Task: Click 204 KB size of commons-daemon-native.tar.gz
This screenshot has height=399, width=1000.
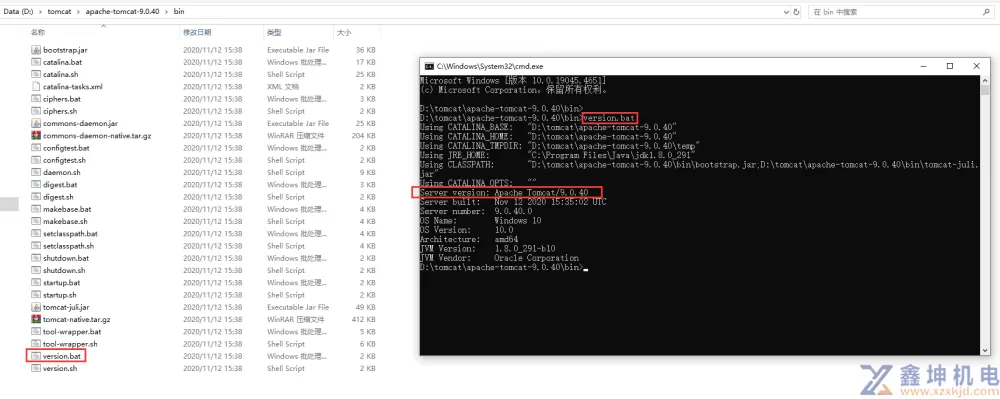Action: (365, 136)
